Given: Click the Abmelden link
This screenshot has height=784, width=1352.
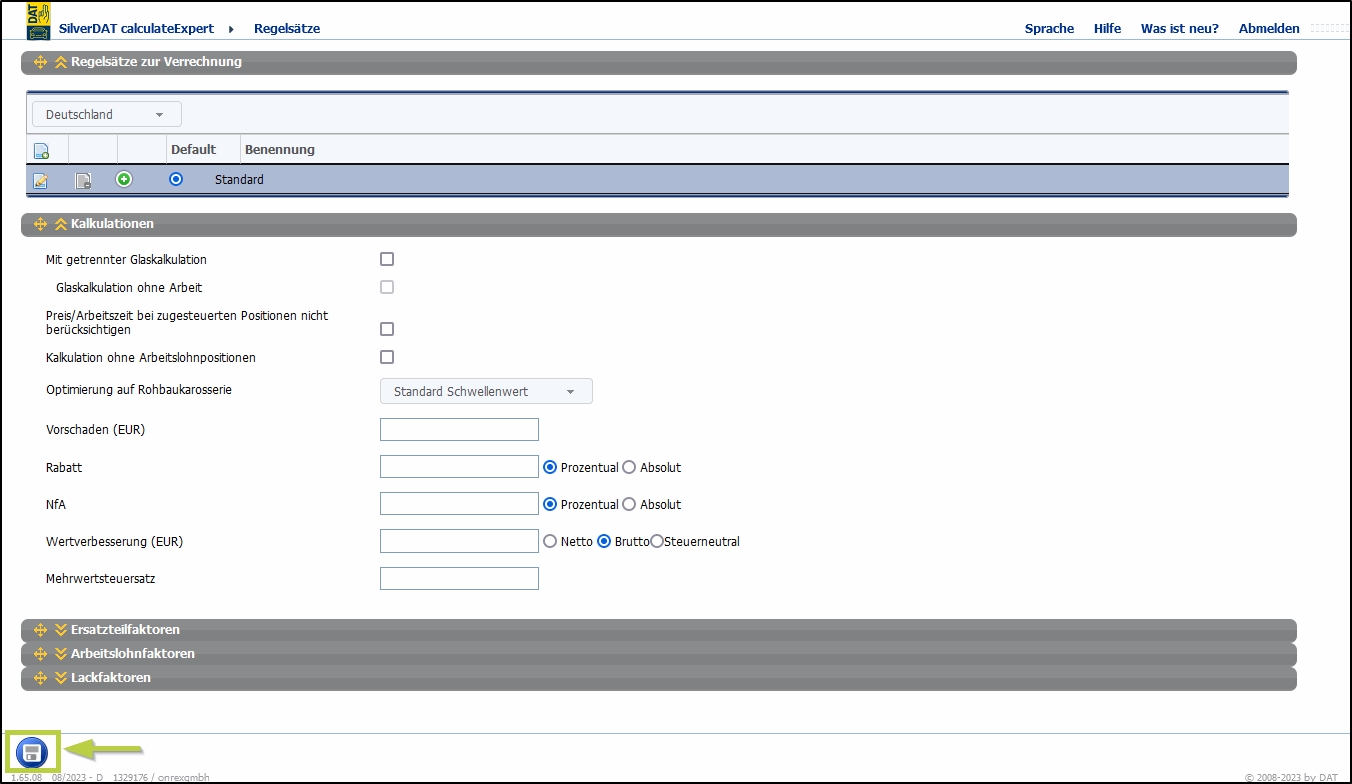Looking at the screenshot, I should tap(1268, 29).
